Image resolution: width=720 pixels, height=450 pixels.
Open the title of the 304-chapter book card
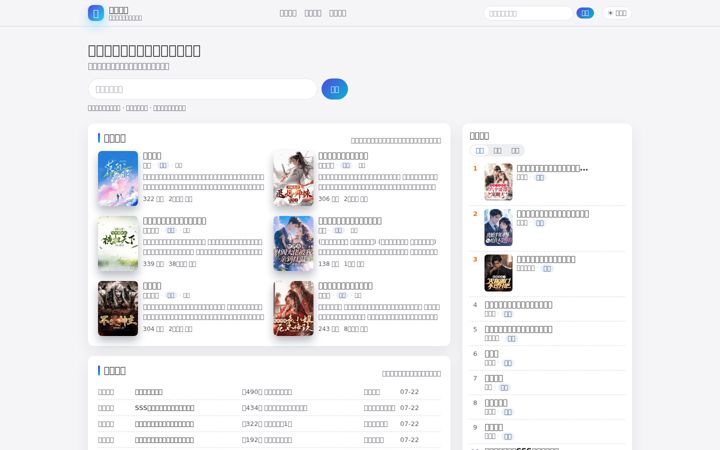pyautogui.click(x=152, y=286)
